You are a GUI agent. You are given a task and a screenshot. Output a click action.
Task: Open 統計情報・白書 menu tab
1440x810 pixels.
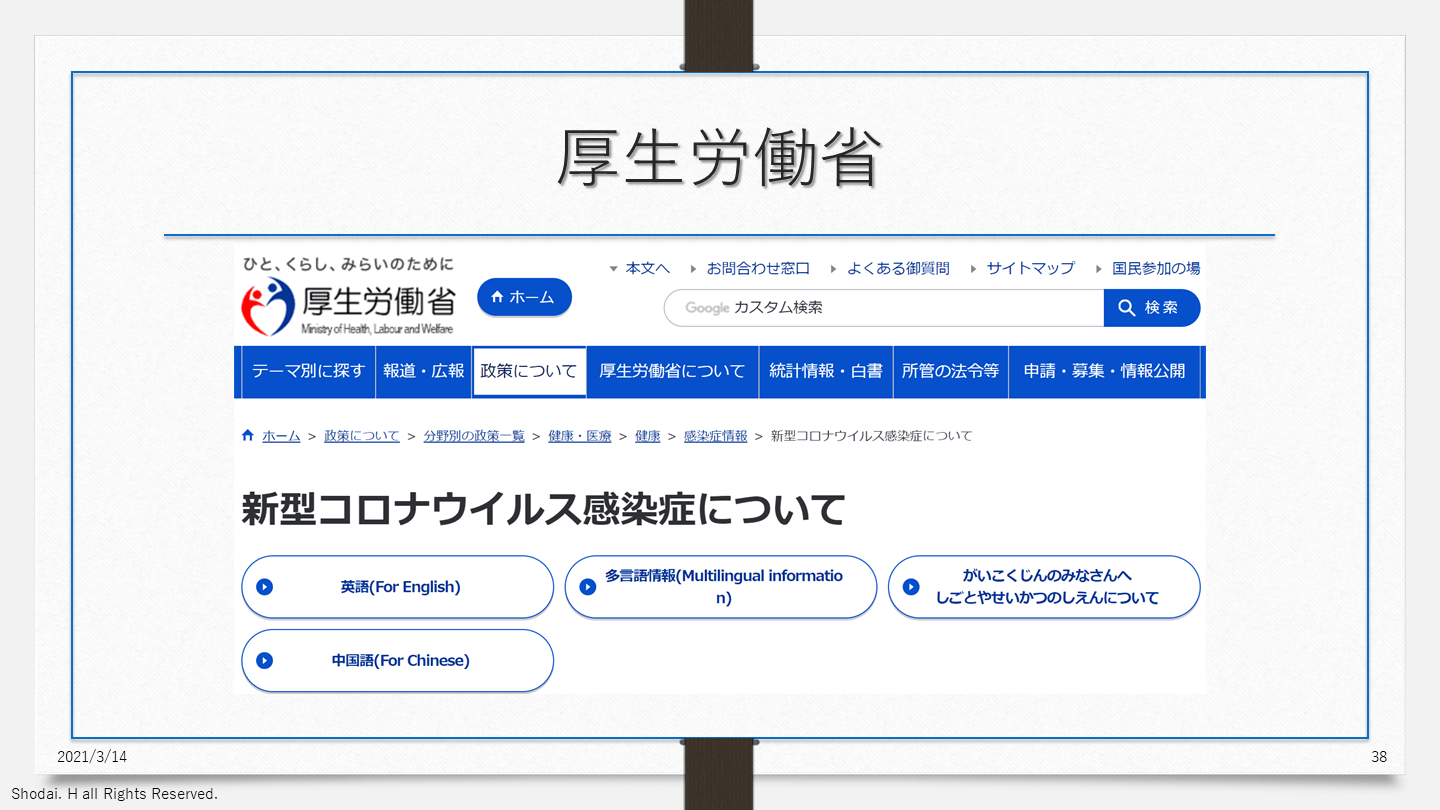(825, 371)
